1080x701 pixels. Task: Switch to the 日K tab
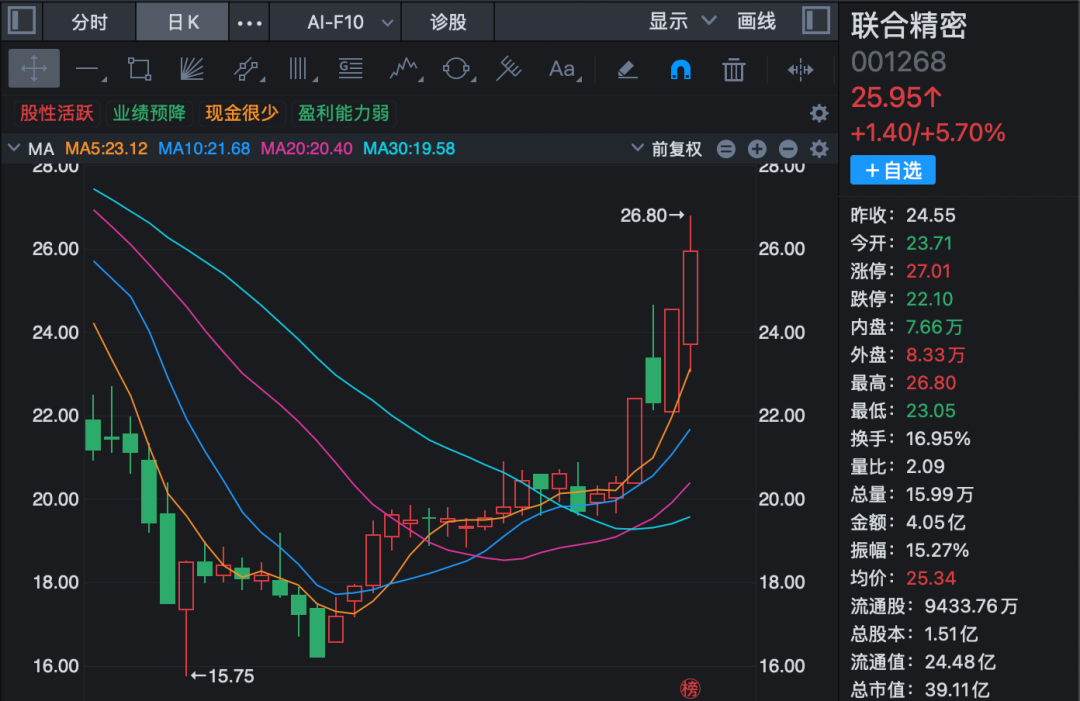tap(183, 21)
